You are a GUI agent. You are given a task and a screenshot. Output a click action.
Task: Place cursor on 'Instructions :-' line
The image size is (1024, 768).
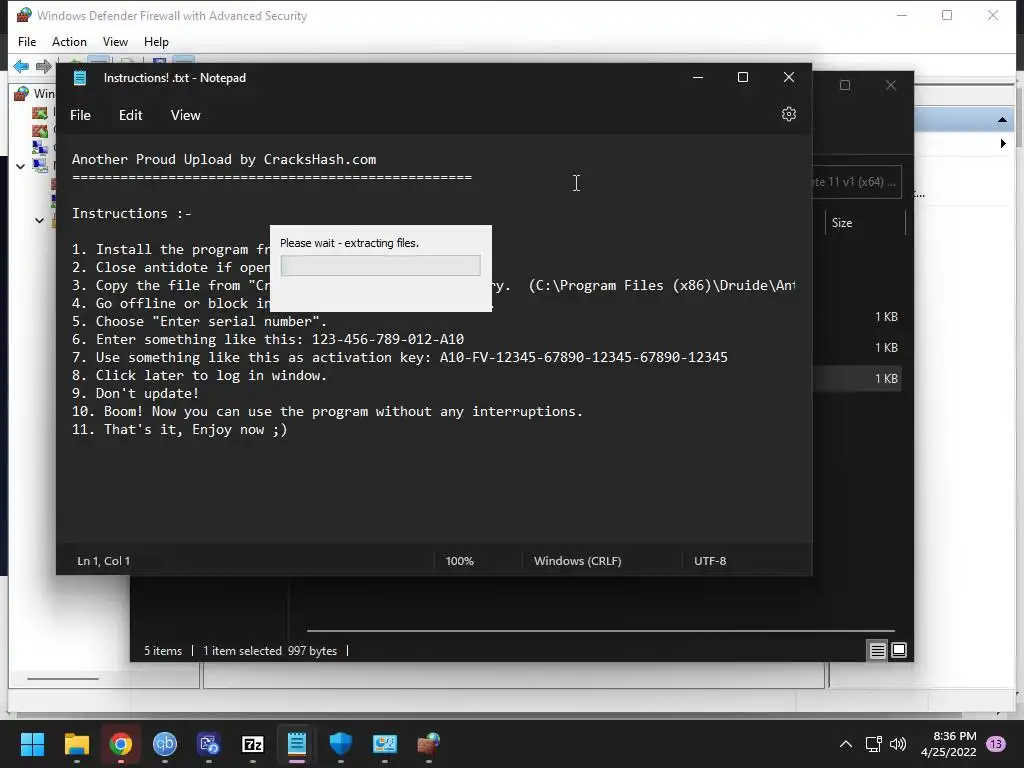pyautogui.click(x=131, y=214)
